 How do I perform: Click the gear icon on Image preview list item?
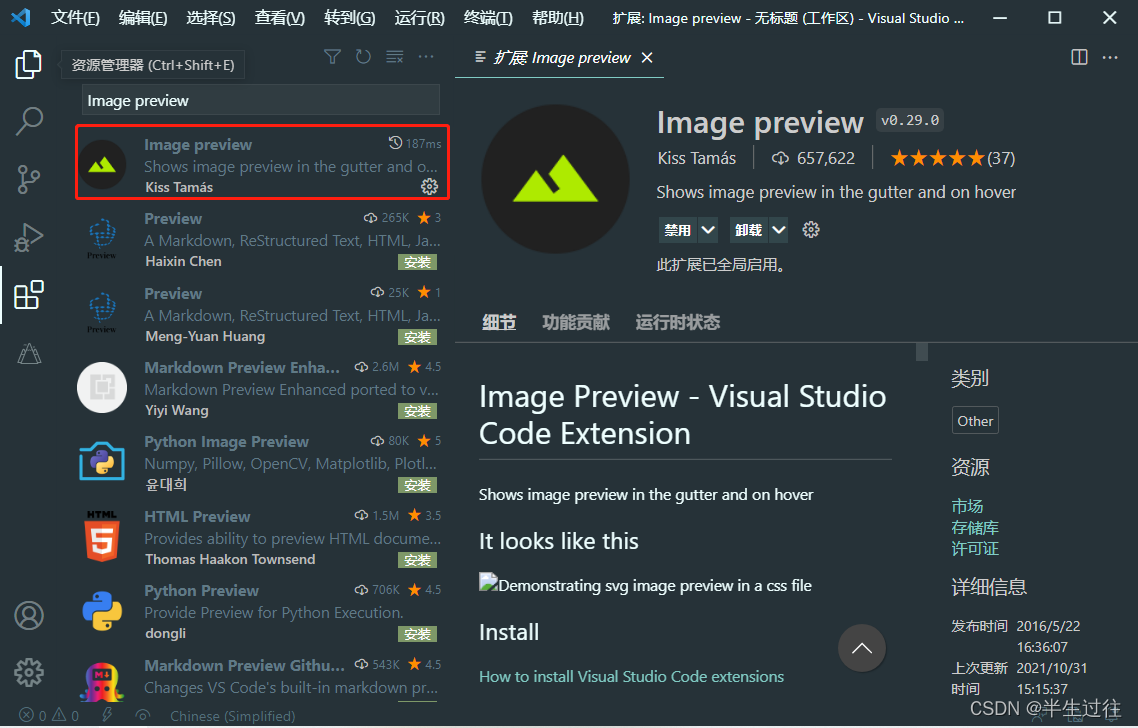coord(430,187)
